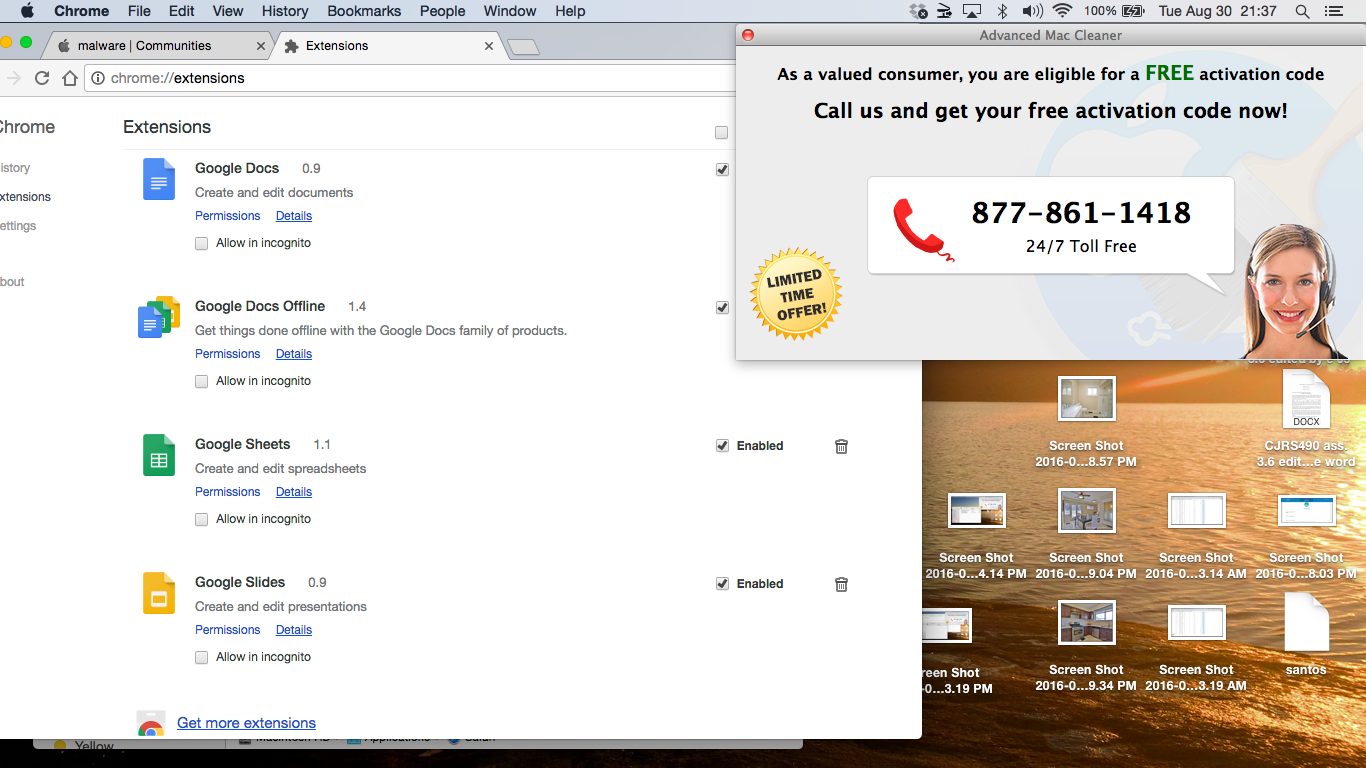Click the forward navigation arrow
1366x768 pixels.
pyautogui.click(x=14, y=78)
